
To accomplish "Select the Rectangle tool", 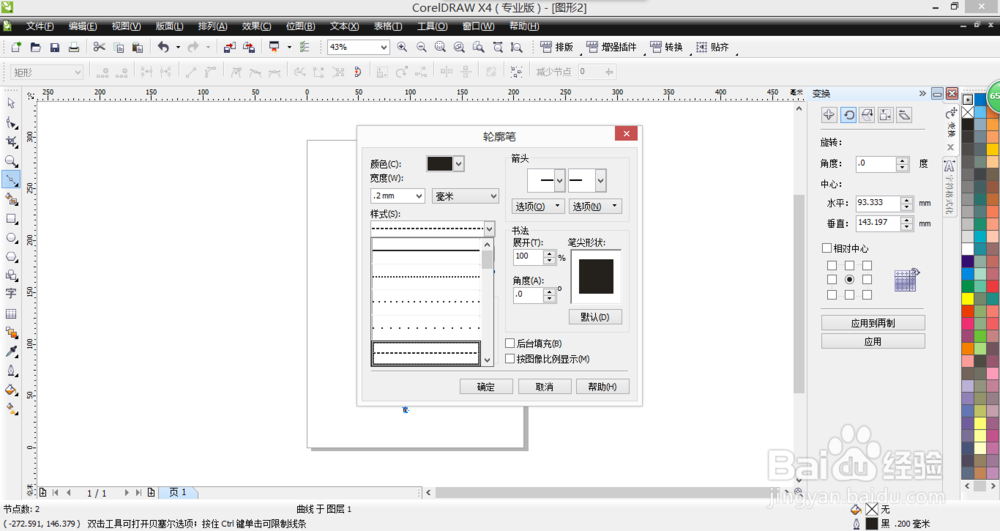I will [11, 219].
